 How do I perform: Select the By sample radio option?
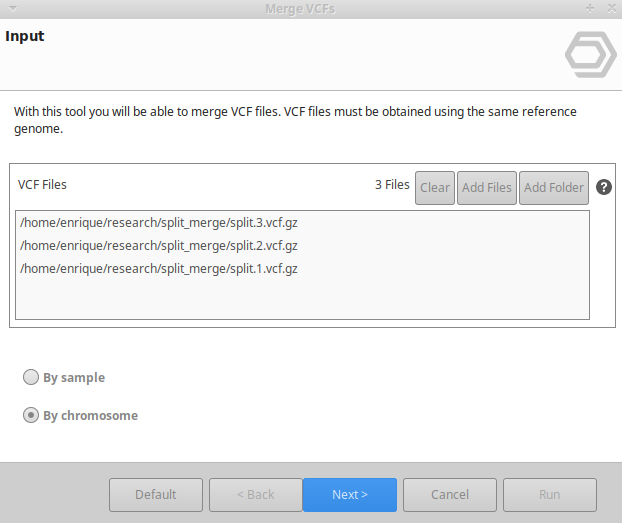click(x=31, y=378)
